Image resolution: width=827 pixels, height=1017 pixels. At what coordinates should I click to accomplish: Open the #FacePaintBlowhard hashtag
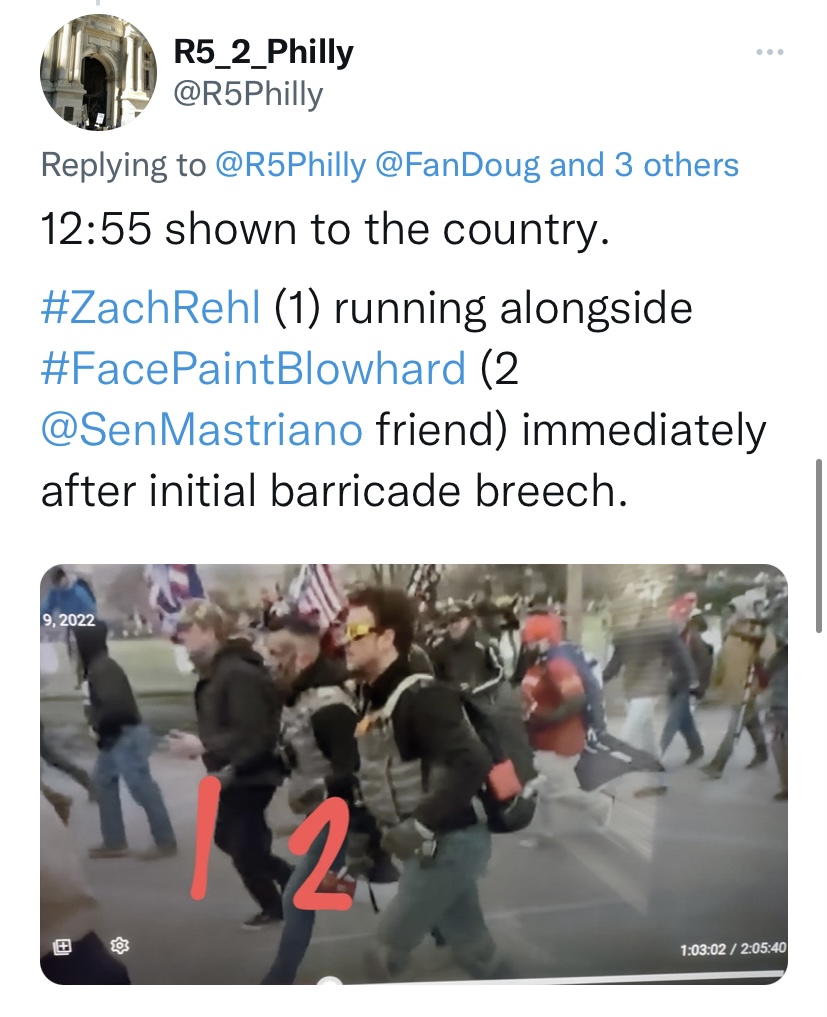[253, 368]
